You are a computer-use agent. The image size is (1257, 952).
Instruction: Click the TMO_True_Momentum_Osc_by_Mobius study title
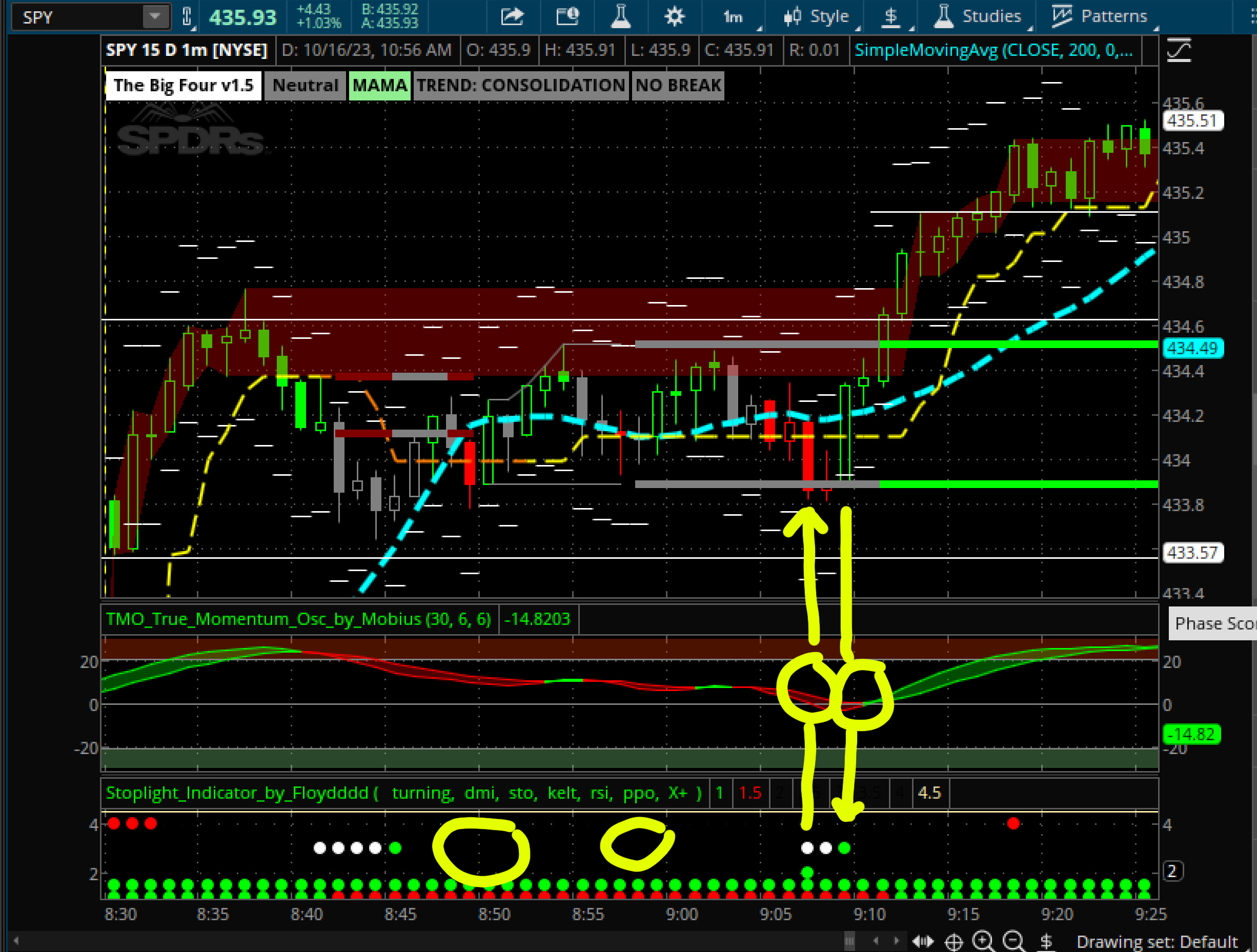click(x=298, y=618)
